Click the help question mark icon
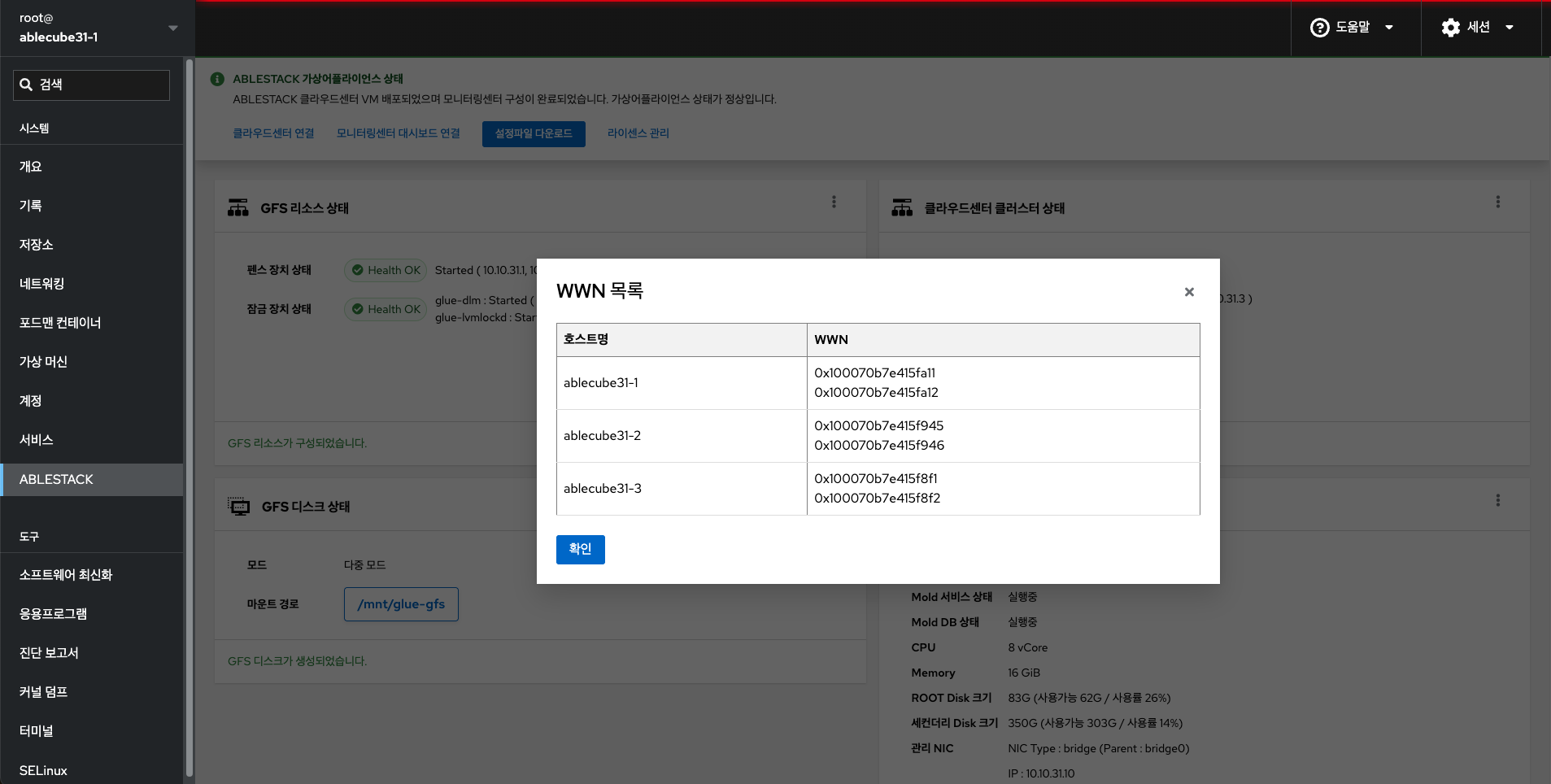 (1319, 28)
